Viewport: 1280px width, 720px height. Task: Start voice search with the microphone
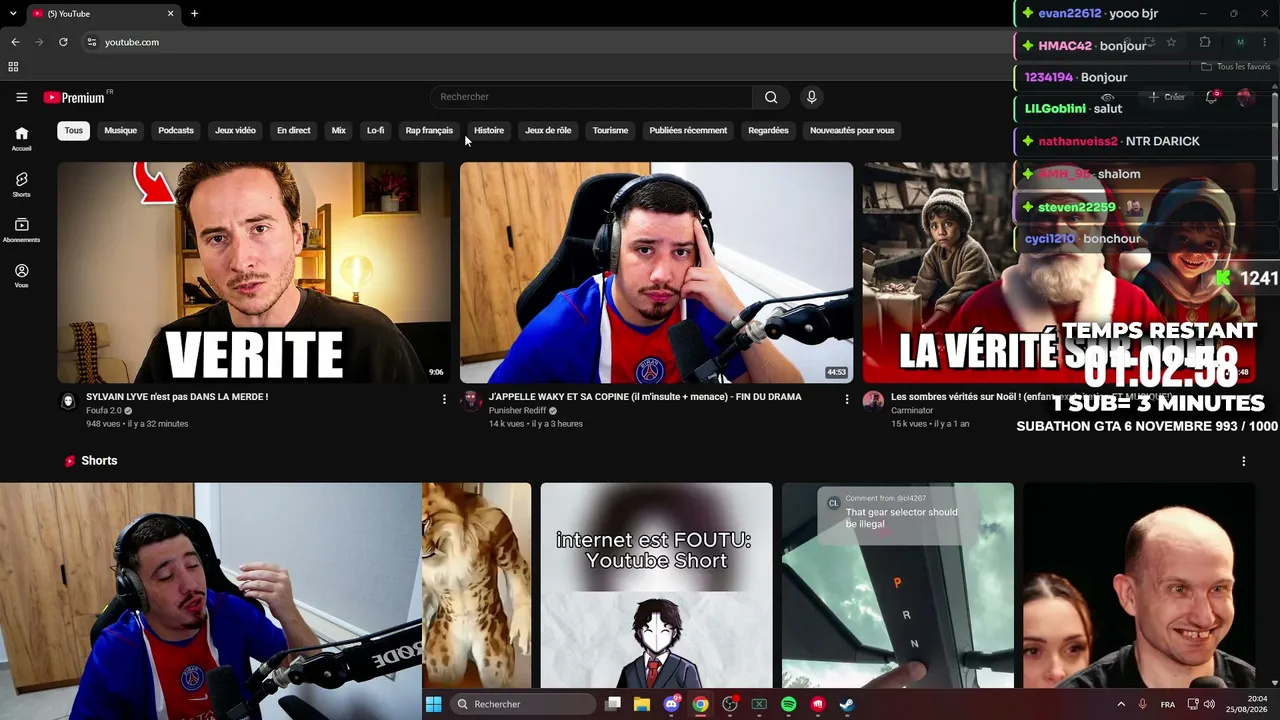click(811, 97)
